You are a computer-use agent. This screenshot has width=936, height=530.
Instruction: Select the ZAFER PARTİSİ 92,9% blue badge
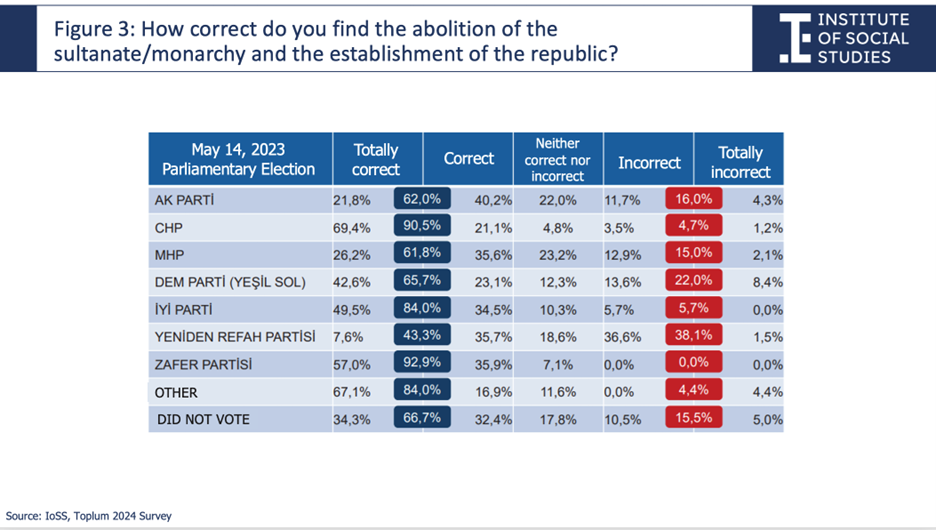pyautogui.click(x=422, y=362)
